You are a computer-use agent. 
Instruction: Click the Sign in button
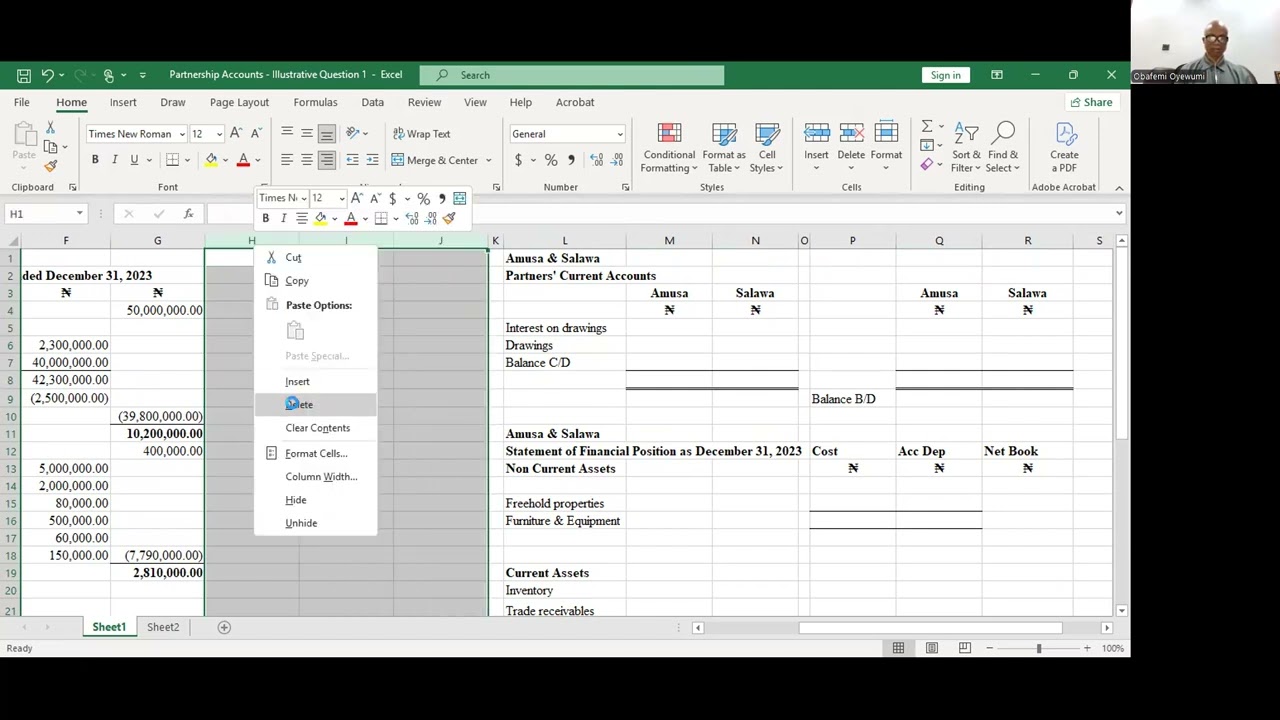[945, 75]
